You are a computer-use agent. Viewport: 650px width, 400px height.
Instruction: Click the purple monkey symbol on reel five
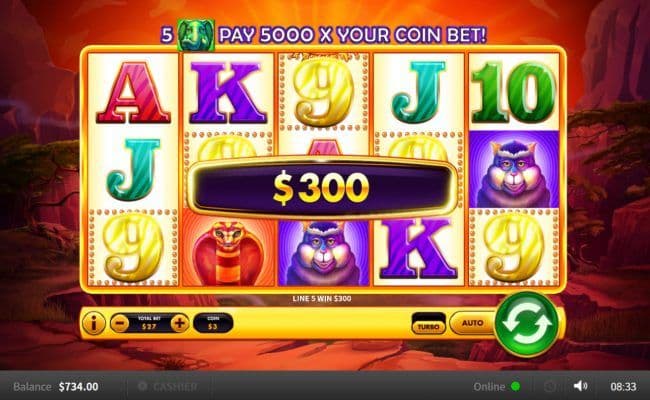[x=514, y=169]
